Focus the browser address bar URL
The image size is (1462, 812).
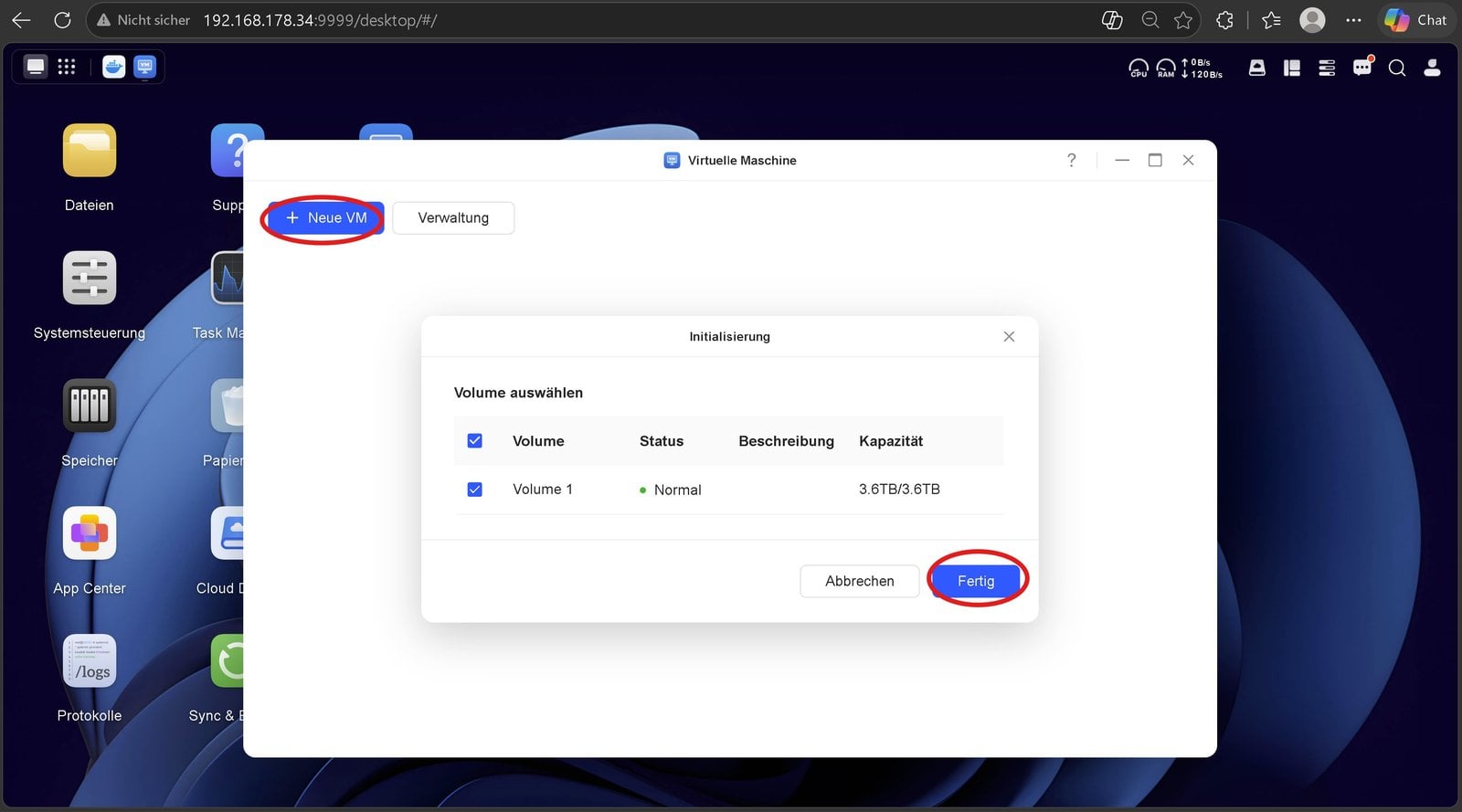click(320, 20)
